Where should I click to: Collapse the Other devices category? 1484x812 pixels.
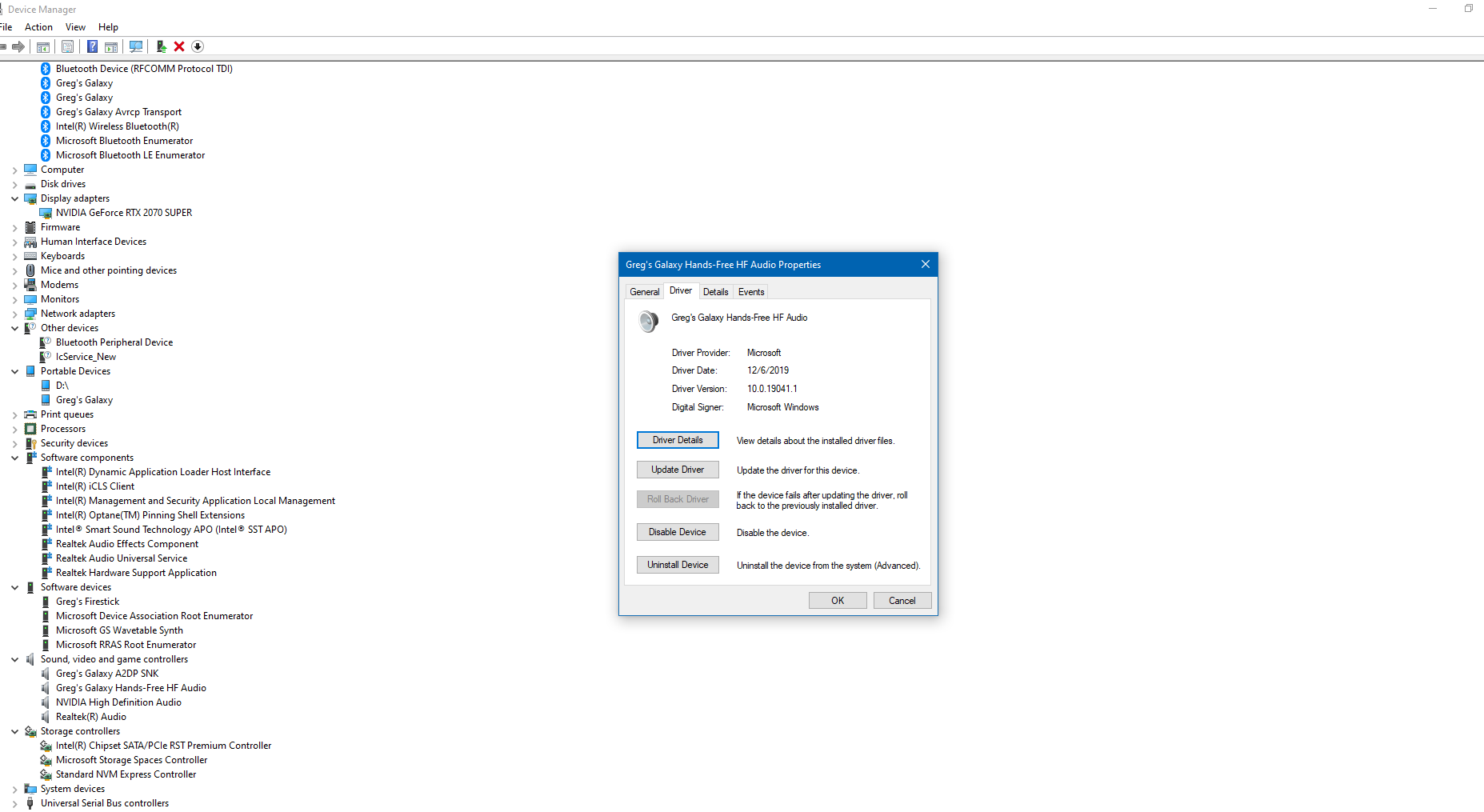(14, 328)
